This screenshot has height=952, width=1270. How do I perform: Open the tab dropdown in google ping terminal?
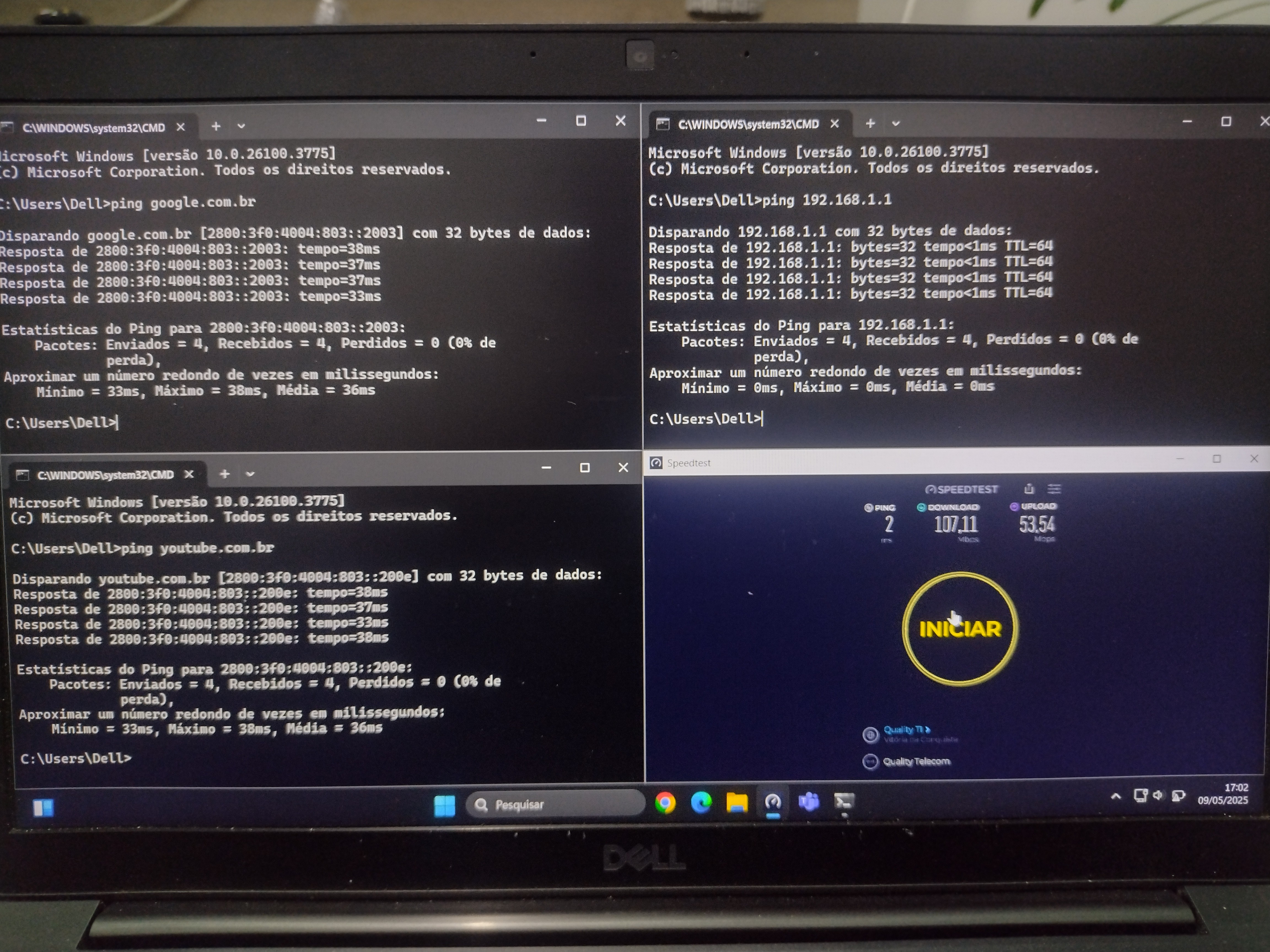[241, 126]
